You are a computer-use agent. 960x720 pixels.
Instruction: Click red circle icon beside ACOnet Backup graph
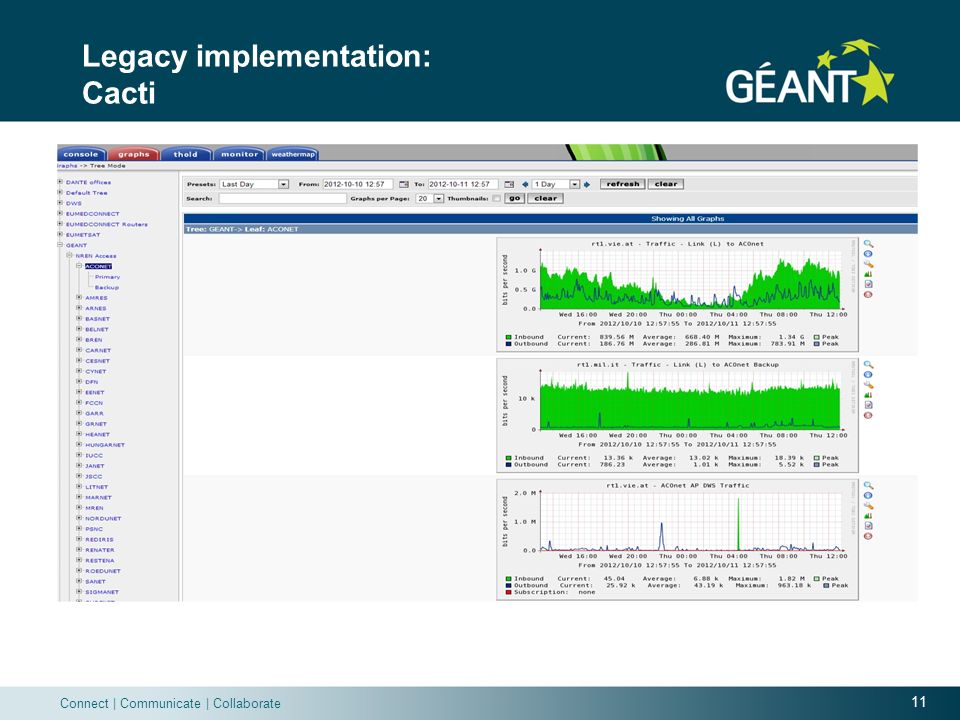coord(868,415)
